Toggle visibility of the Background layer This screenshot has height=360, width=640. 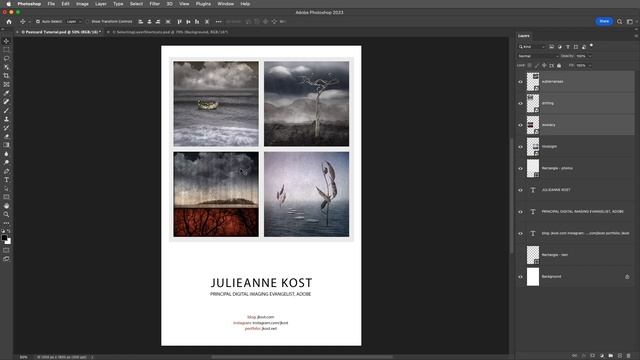click(520, 277)
